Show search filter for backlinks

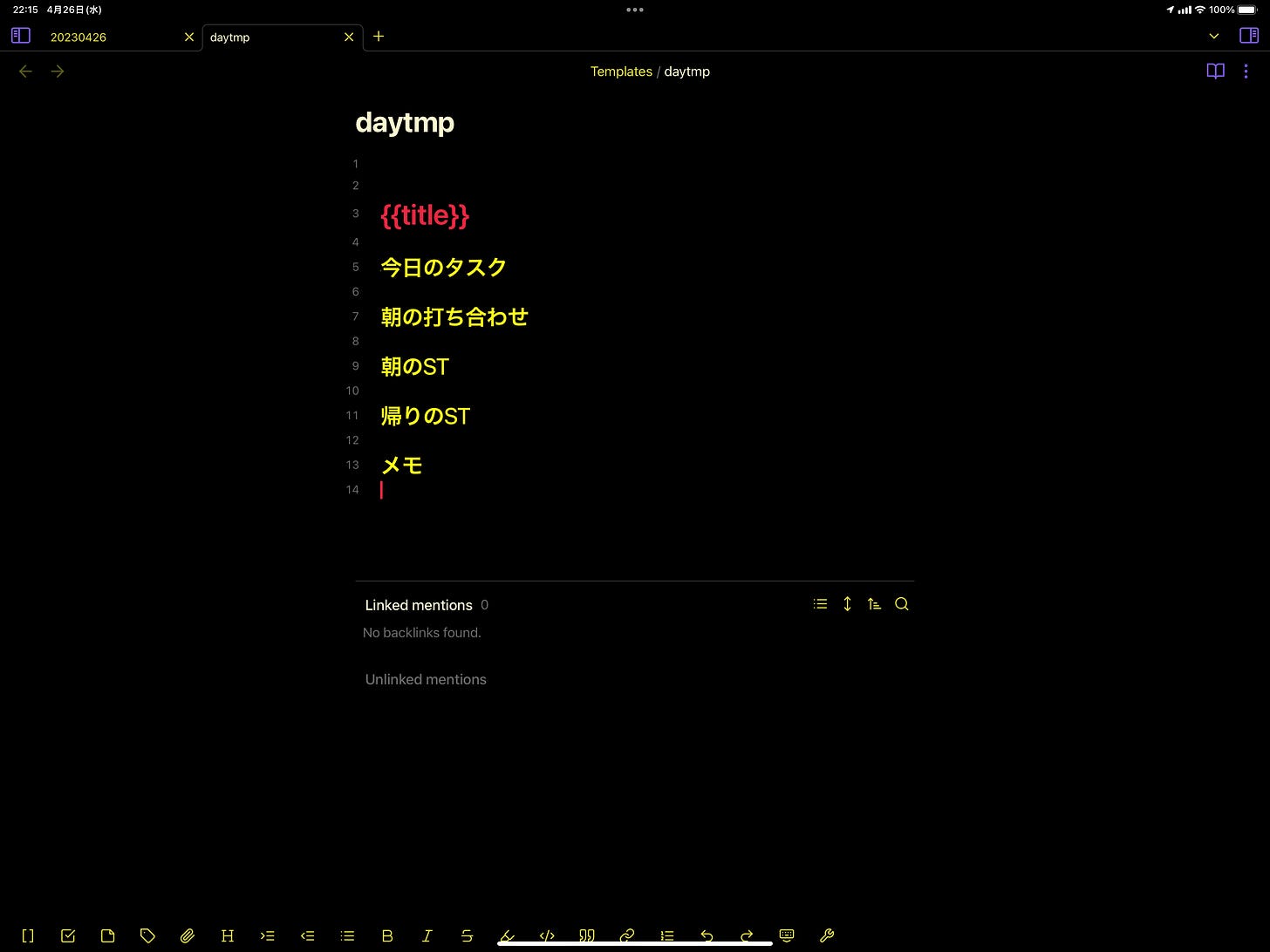point(902,603)
